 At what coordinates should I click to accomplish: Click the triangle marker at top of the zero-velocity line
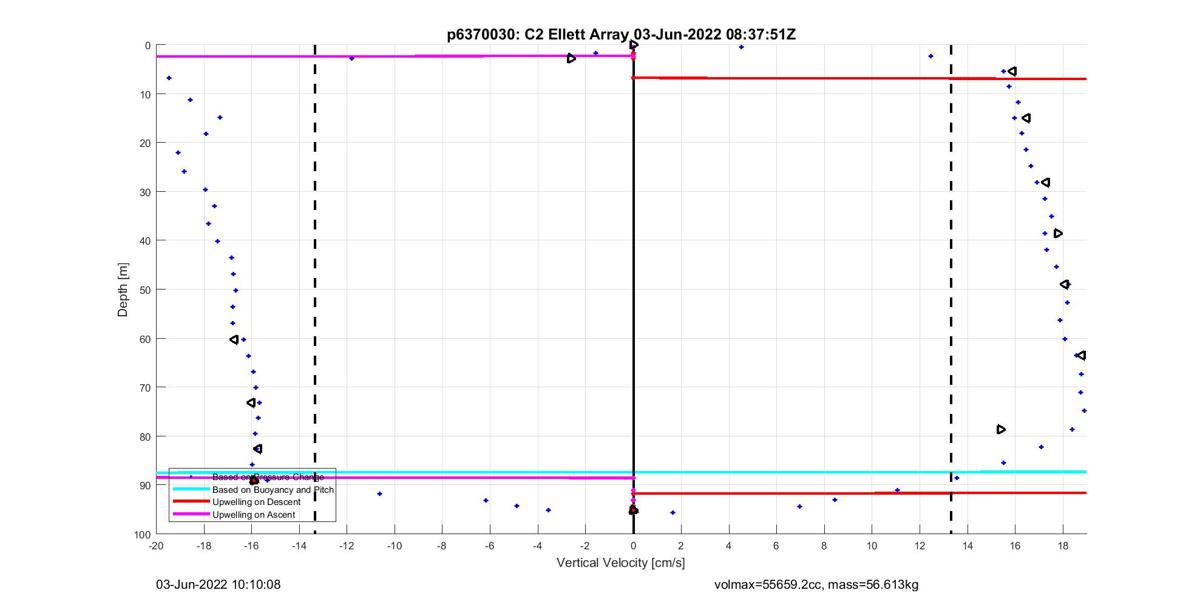click(634, 45)
